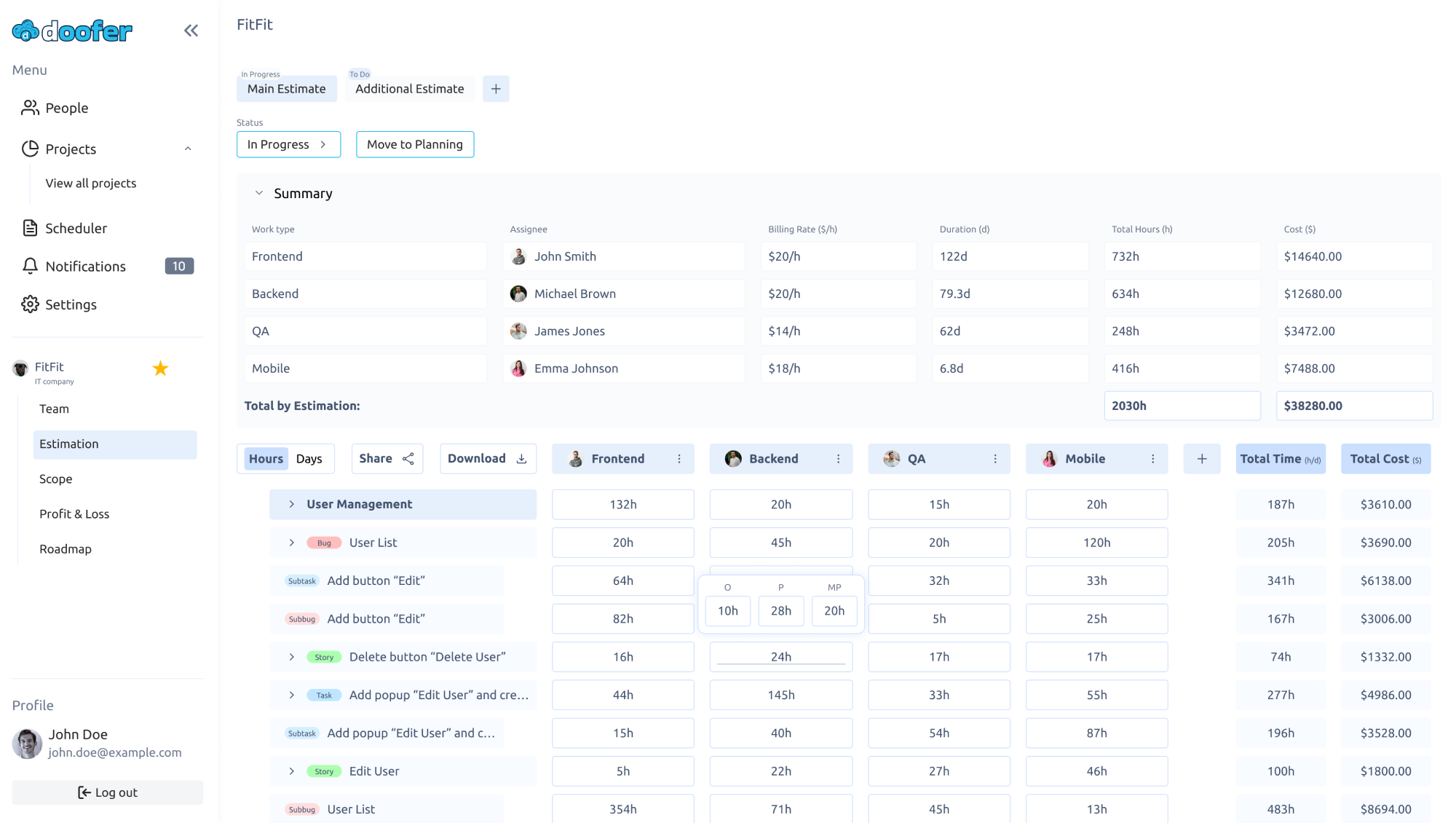
Task: Click the Move to Planning button
Action: tap(415, 144)
